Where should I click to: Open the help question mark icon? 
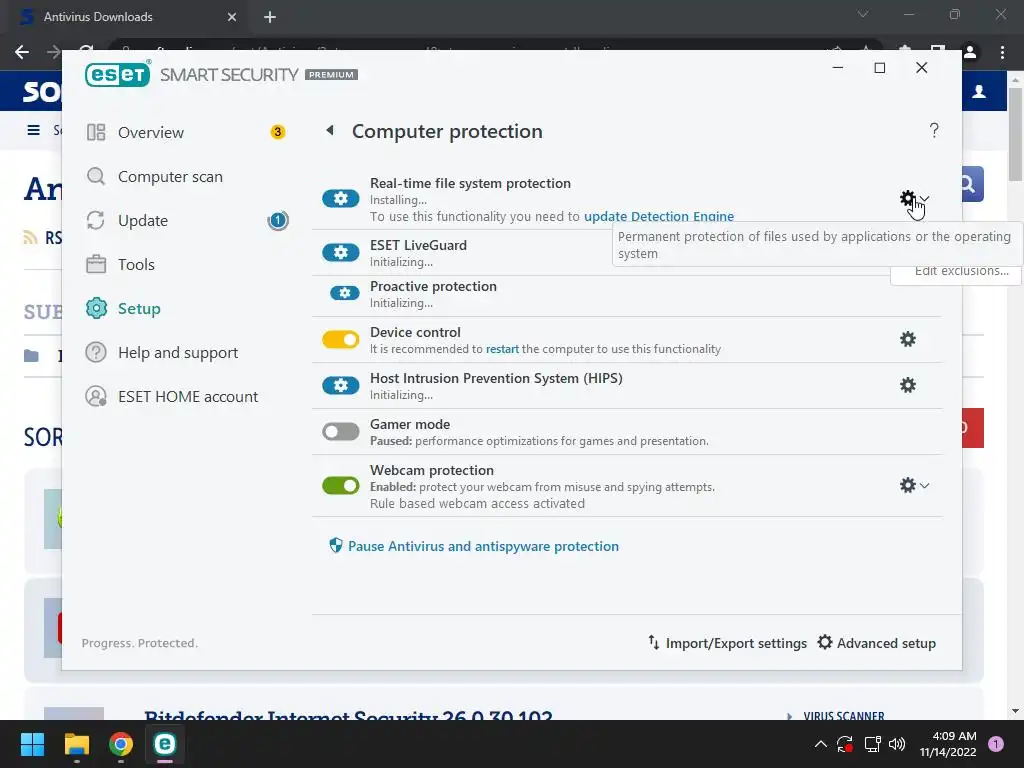pyautogui.click(x=934, y=131)
